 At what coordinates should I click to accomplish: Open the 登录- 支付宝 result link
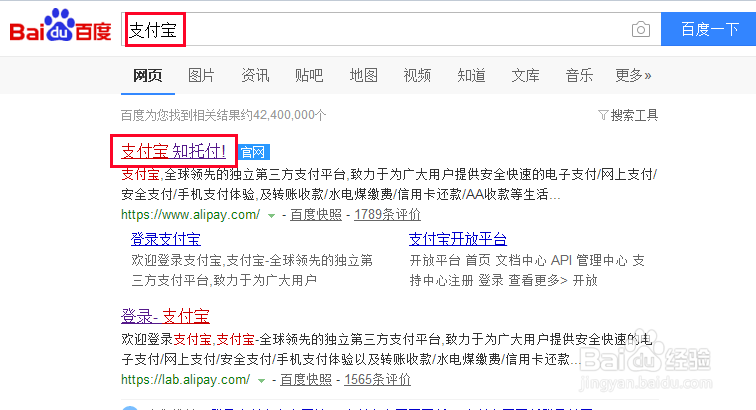point(165,316)
